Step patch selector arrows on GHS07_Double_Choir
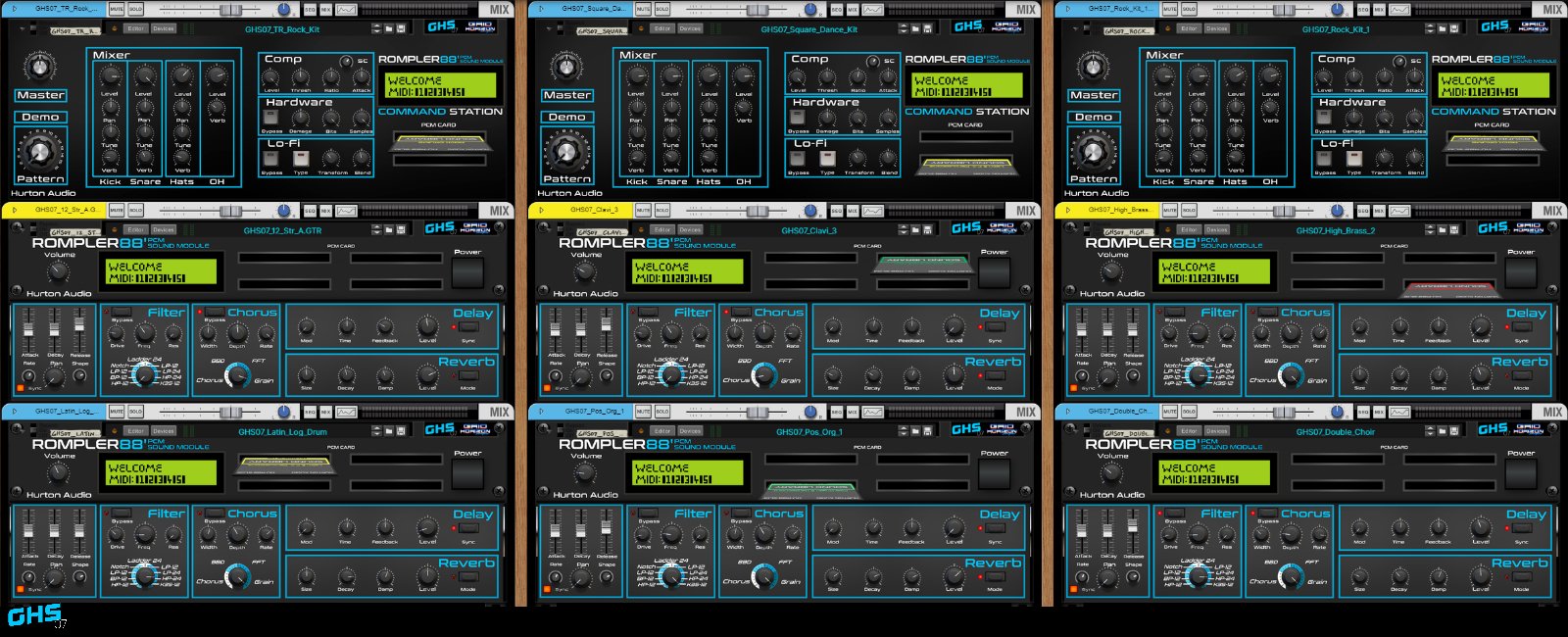This screenshot has height=637, width=1568. point(1430,432)
